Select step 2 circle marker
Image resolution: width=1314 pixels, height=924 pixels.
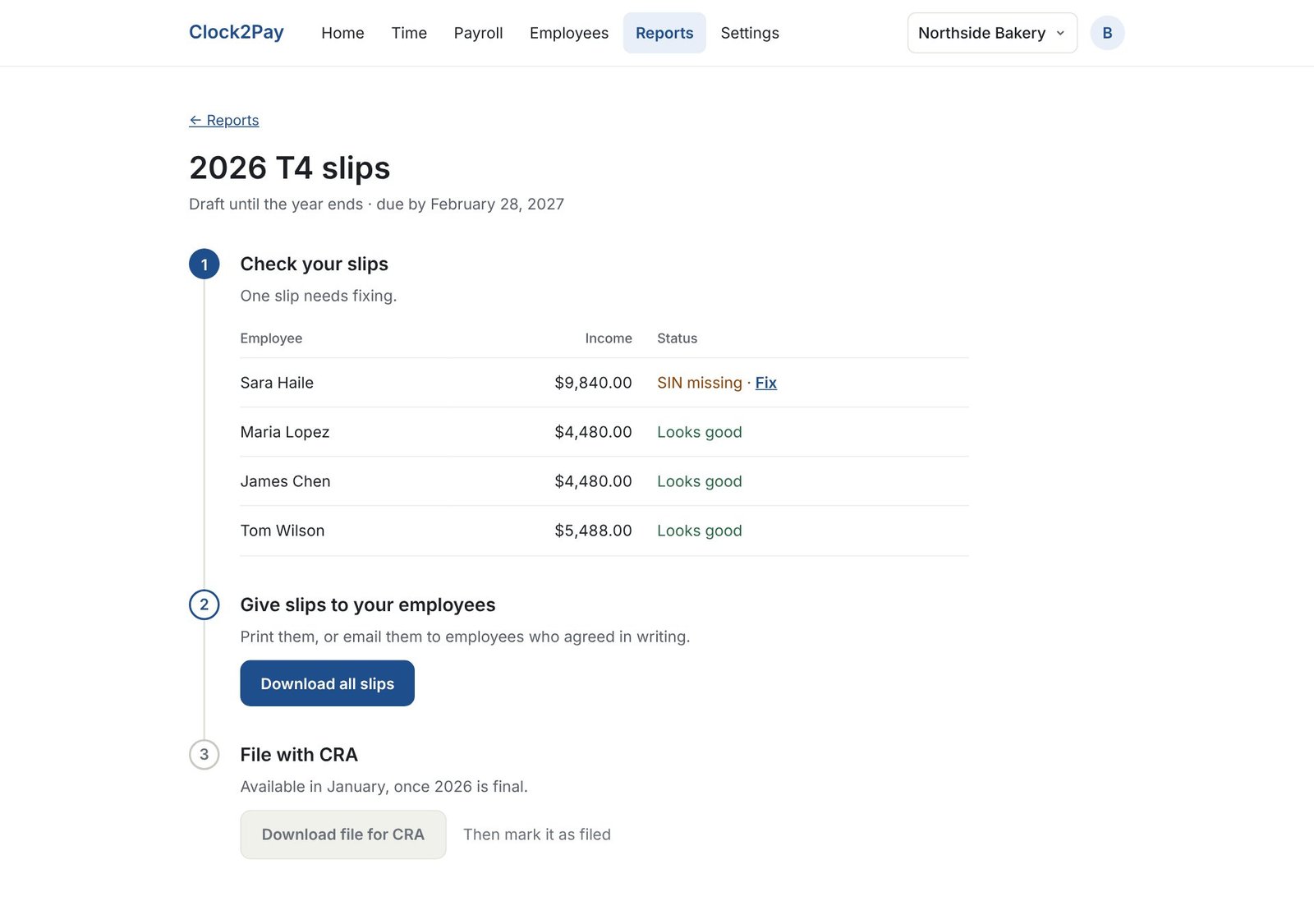pyautogui.click(x=204, y=605)
